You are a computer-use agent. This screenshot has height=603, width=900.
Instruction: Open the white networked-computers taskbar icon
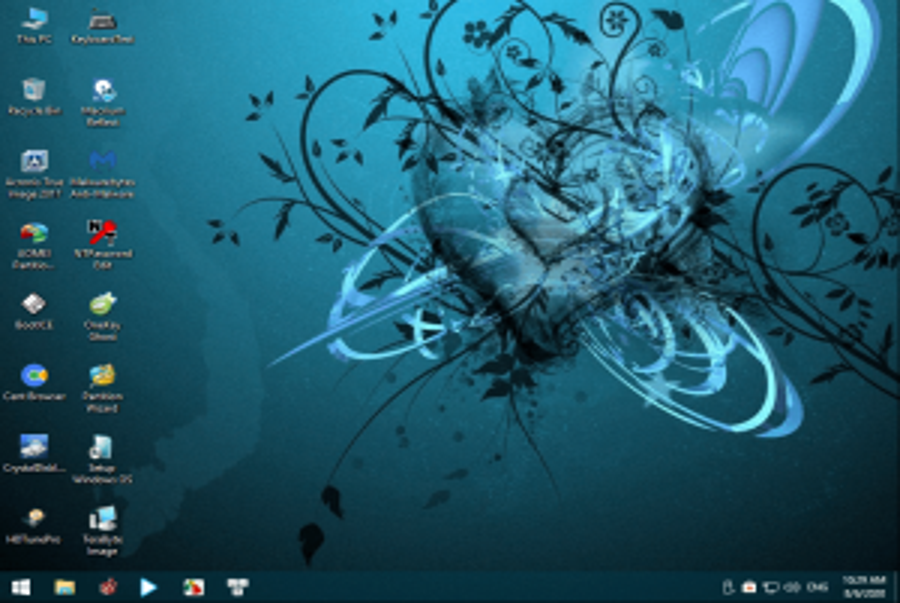pyautogui.click(x=237, y=587)
